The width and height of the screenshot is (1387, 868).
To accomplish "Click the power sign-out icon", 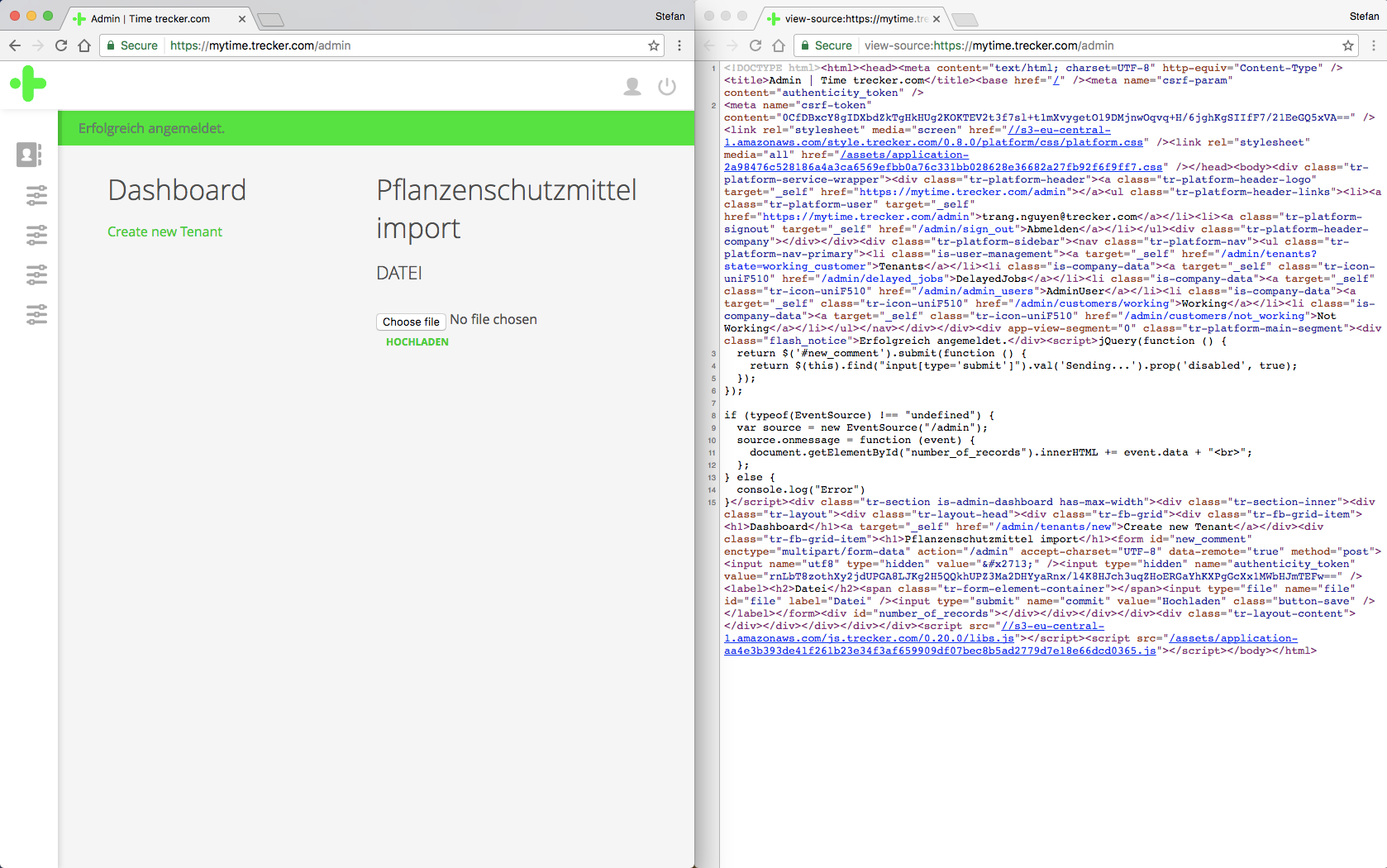I will [x=667, y=86].
